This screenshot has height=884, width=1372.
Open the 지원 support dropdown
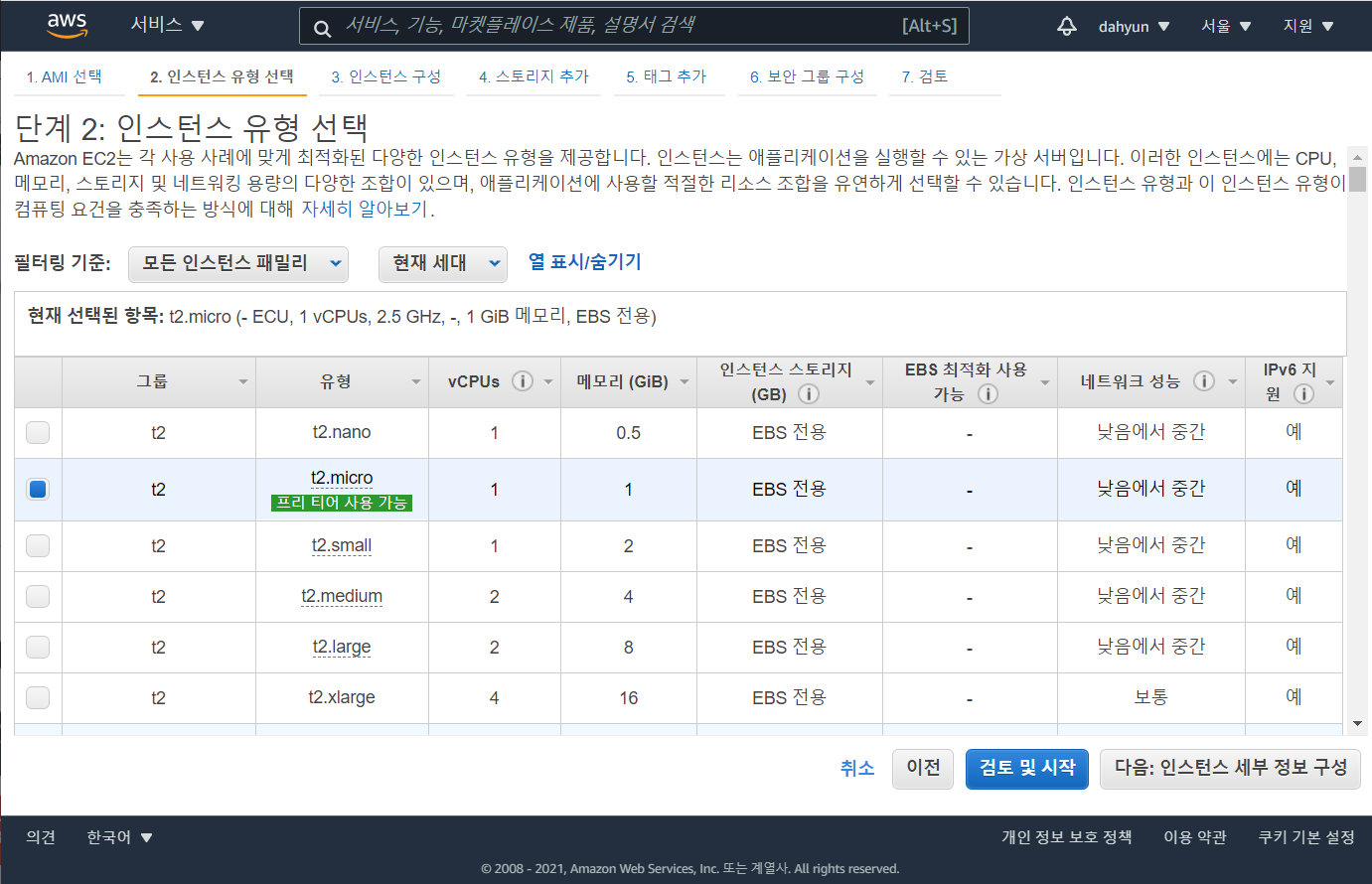tap(1308, 27)
